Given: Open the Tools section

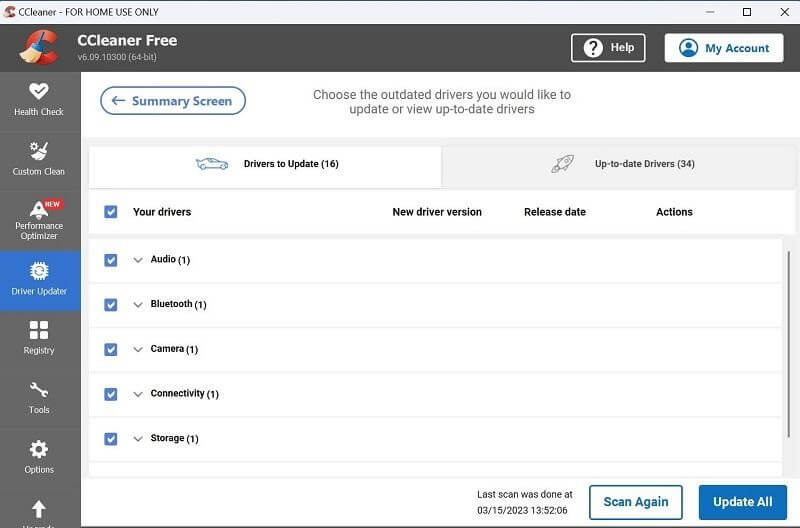Looking at the screenshot, I should point(39,398).
